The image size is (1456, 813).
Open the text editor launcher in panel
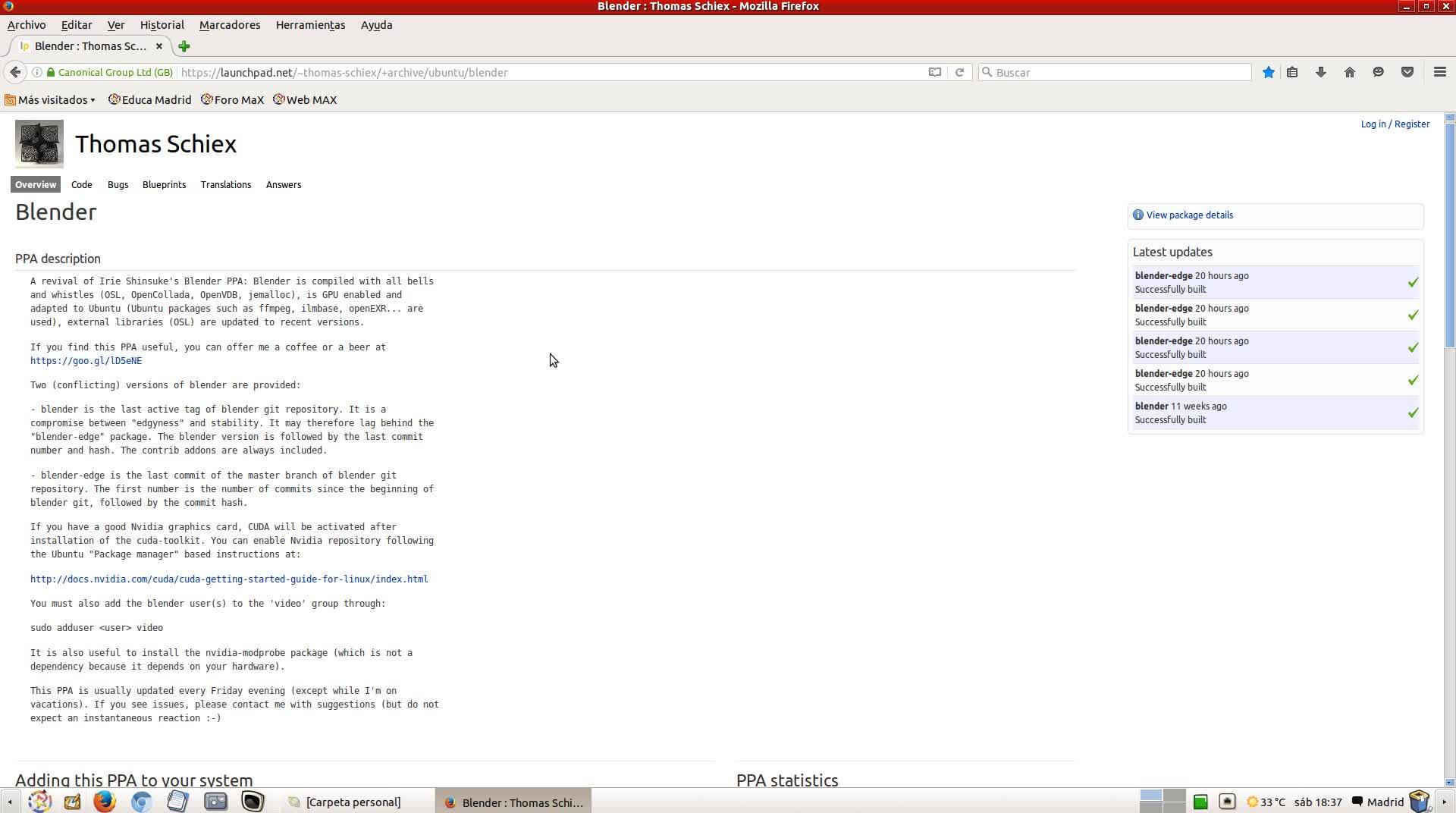coord(177,801)
